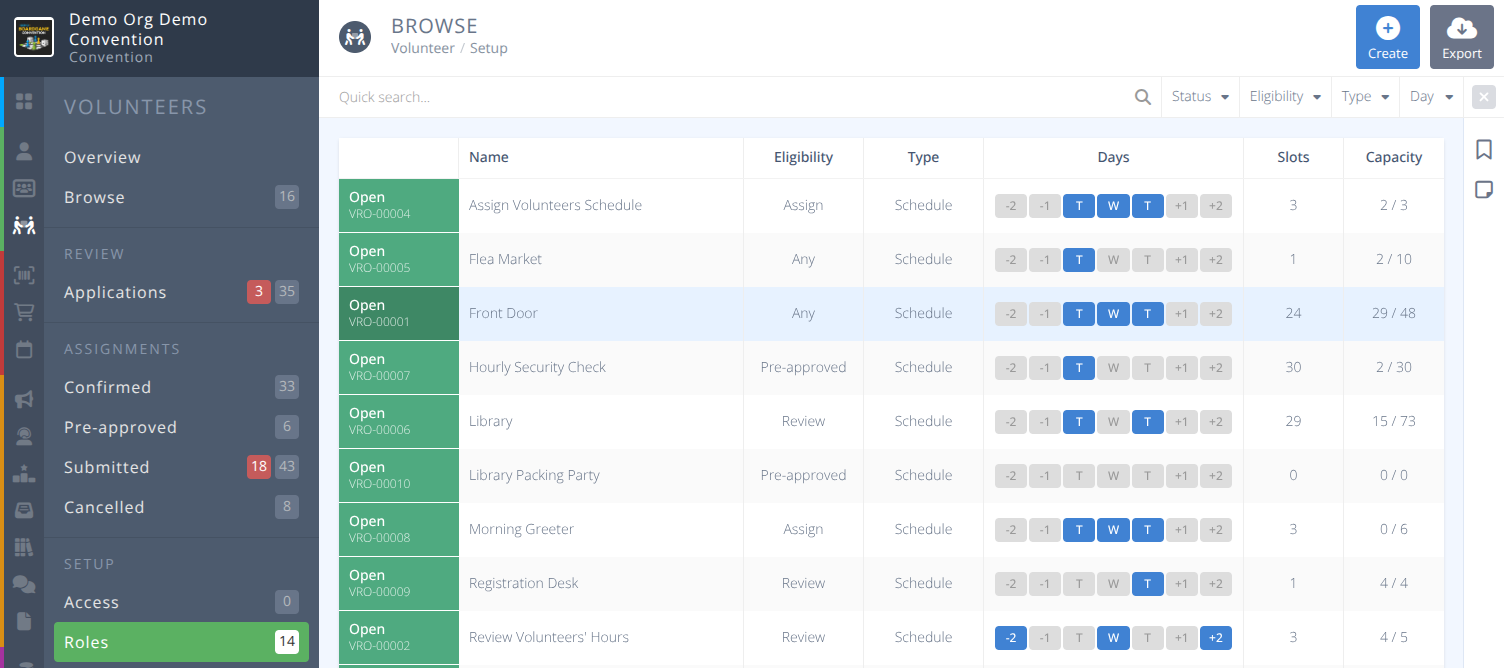Select Confirmed assignments menu item

click(x=107, y=387)
